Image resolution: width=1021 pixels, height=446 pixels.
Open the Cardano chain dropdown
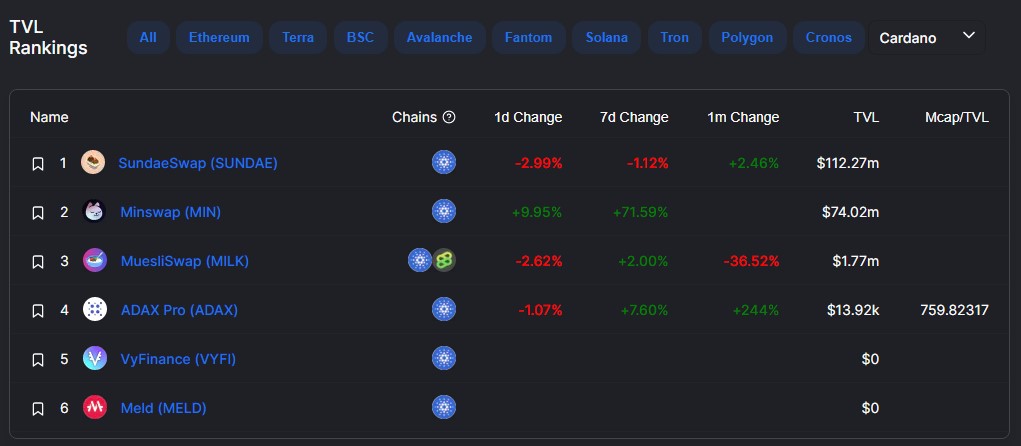coord(927,37)
